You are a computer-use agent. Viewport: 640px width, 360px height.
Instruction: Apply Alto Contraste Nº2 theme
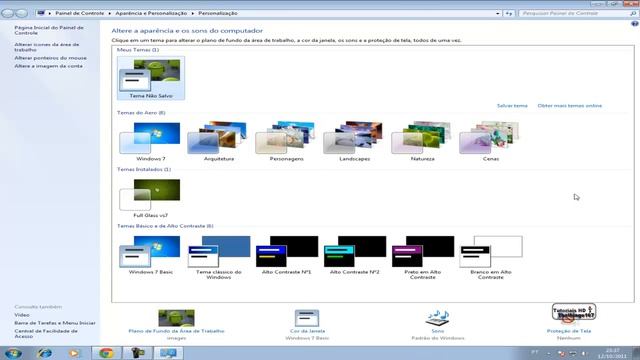click(x=354, y=255)
